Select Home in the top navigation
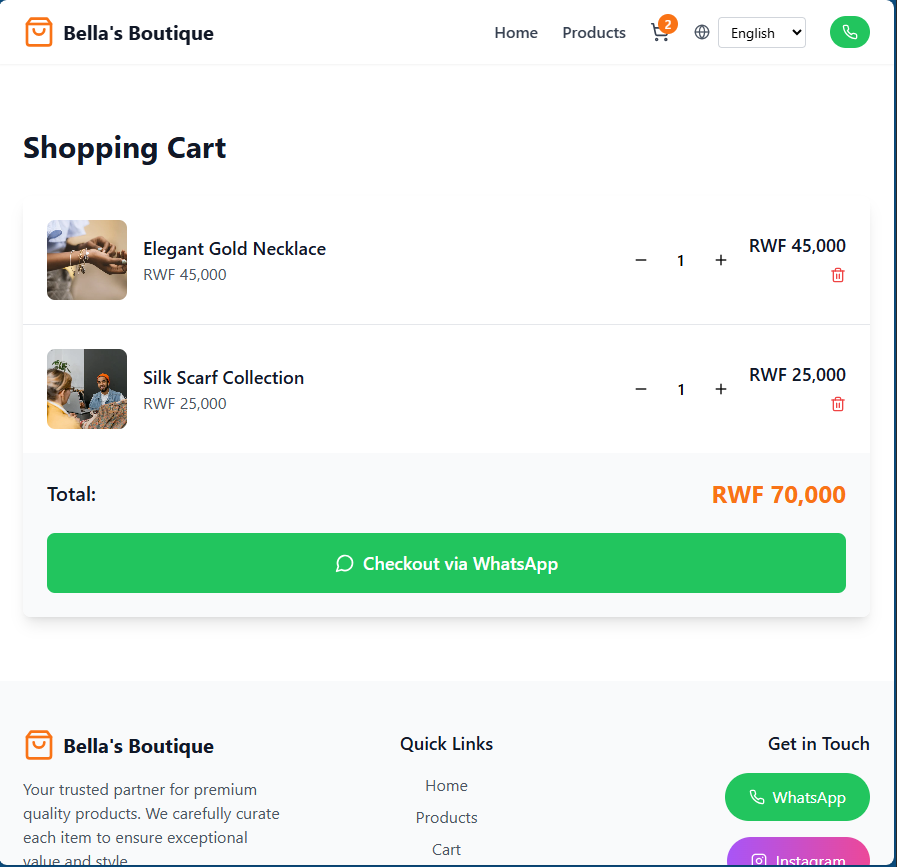Image resolution: width=897 pixels, height=867 pixels. pos(516,32)
